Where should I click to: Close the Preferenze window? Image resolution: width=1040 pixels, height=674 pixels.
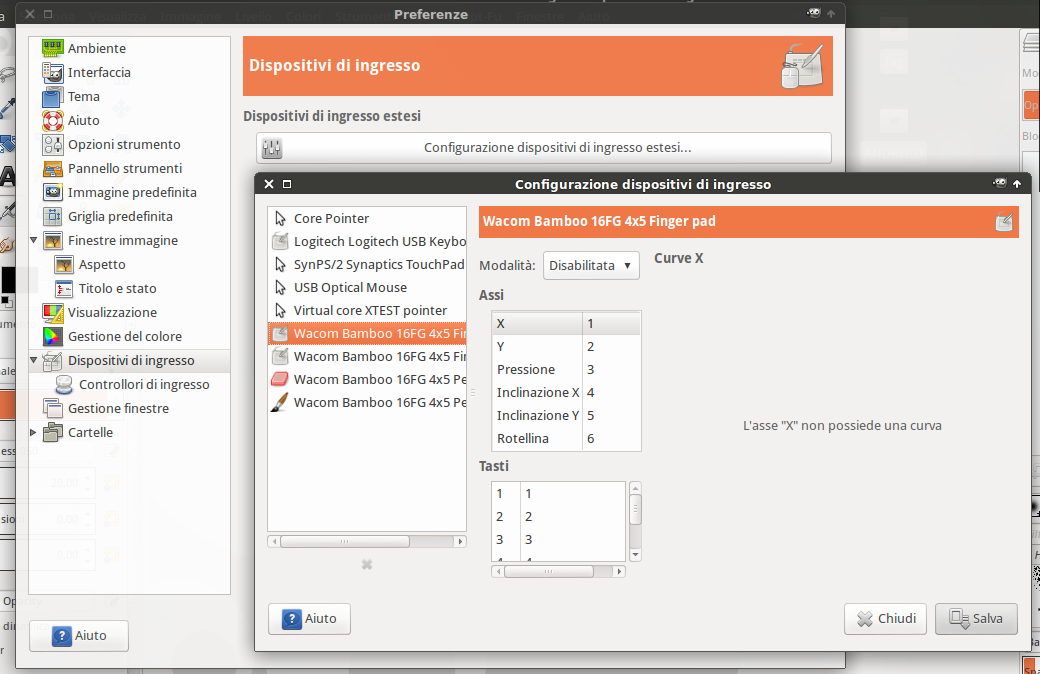(x=30, y=13)
